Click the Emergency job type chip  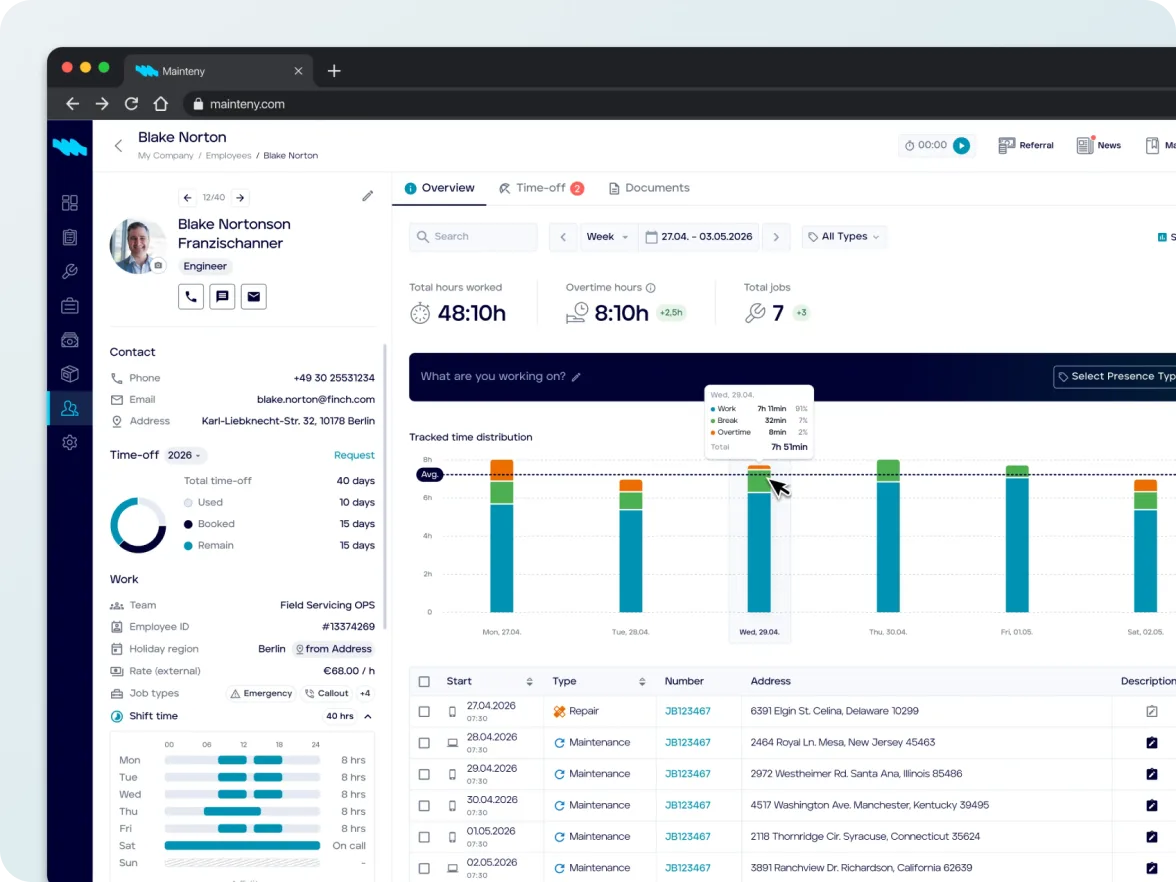[261, 694]
